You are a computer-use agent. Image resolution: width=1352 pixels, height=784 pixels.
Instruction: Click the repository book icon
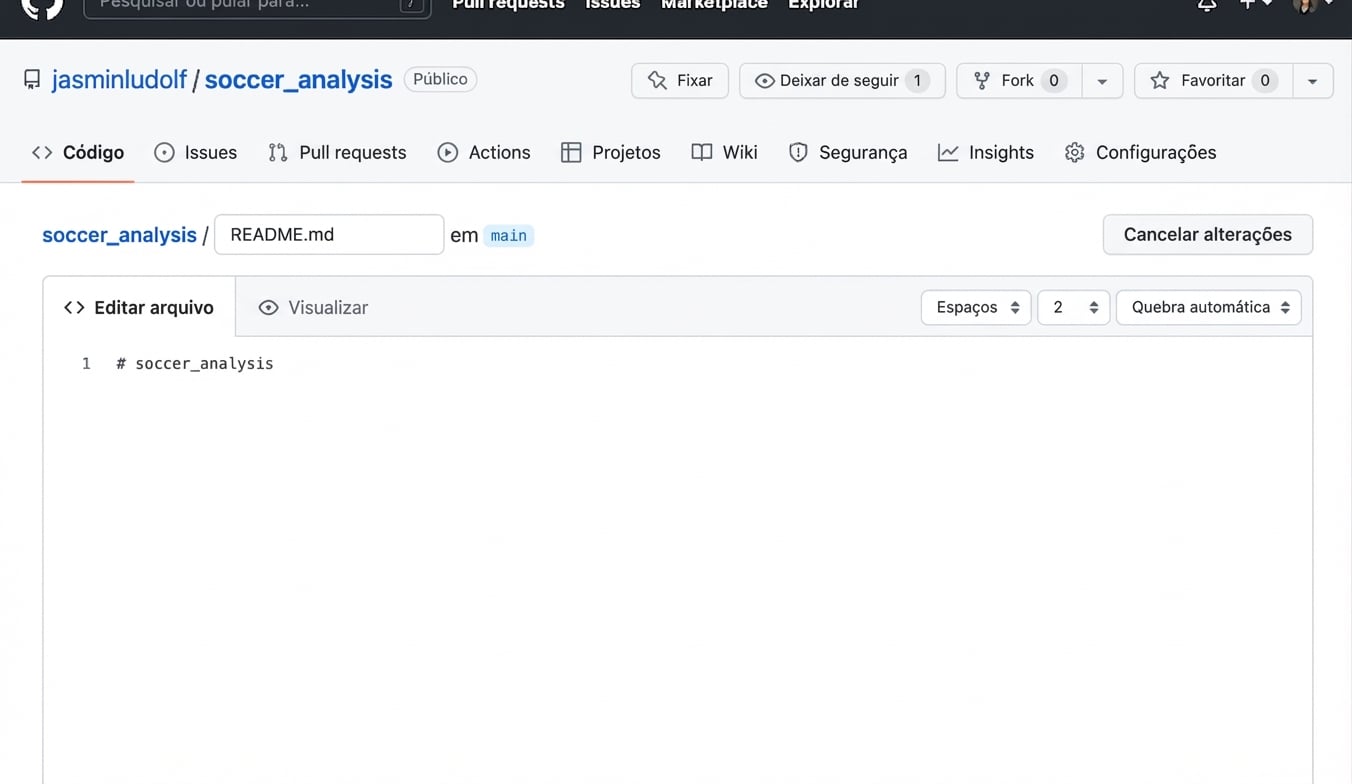tap(32, 80)
